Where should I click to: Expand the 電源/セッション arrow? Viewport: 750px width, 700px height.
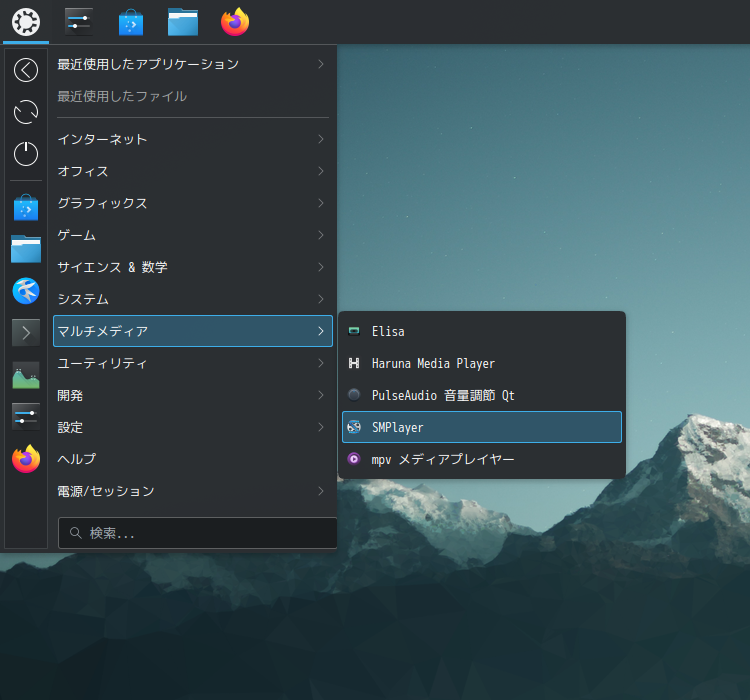321,491
